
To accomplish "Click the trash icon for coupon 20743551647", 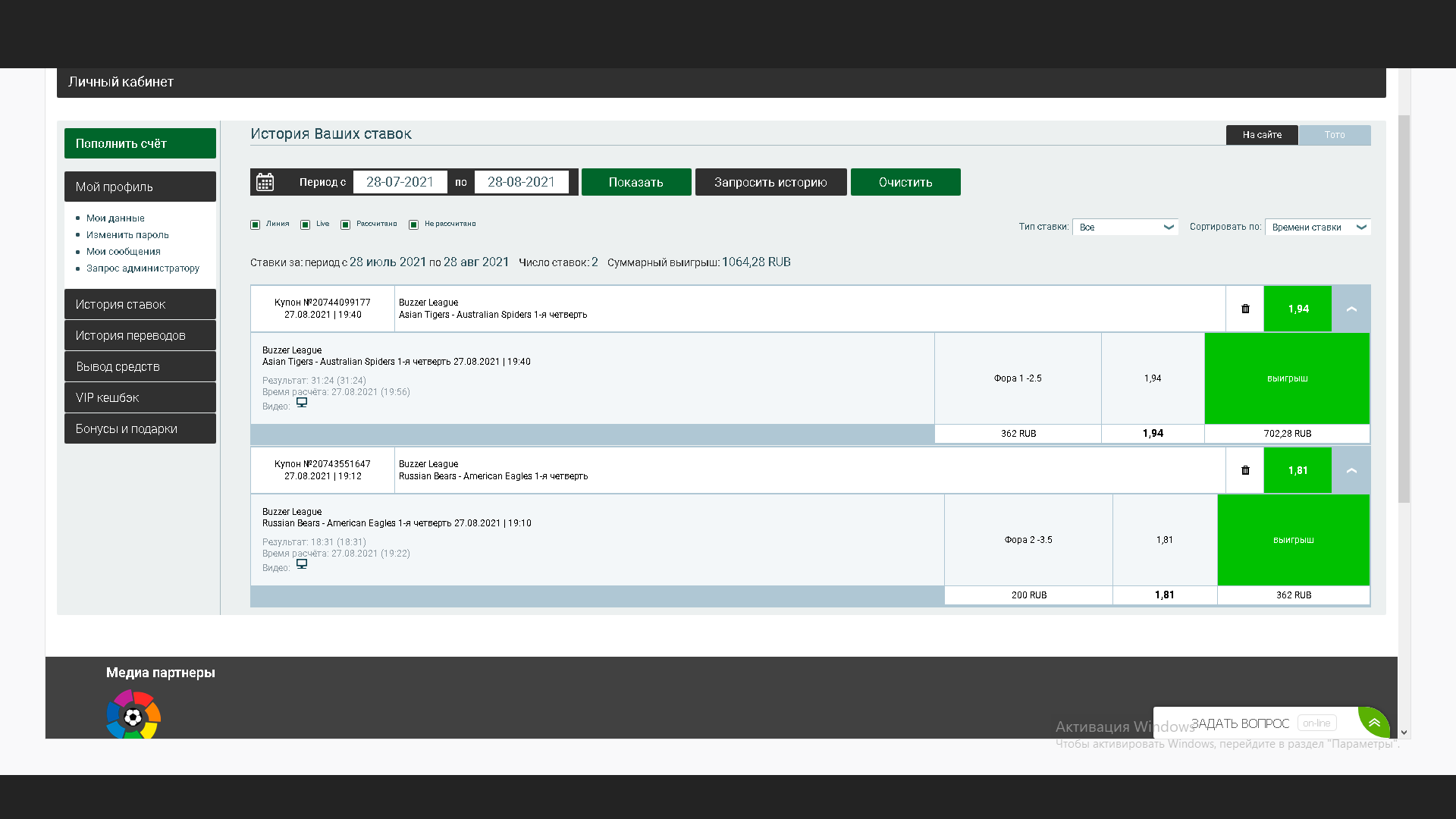I will 1245,470.
